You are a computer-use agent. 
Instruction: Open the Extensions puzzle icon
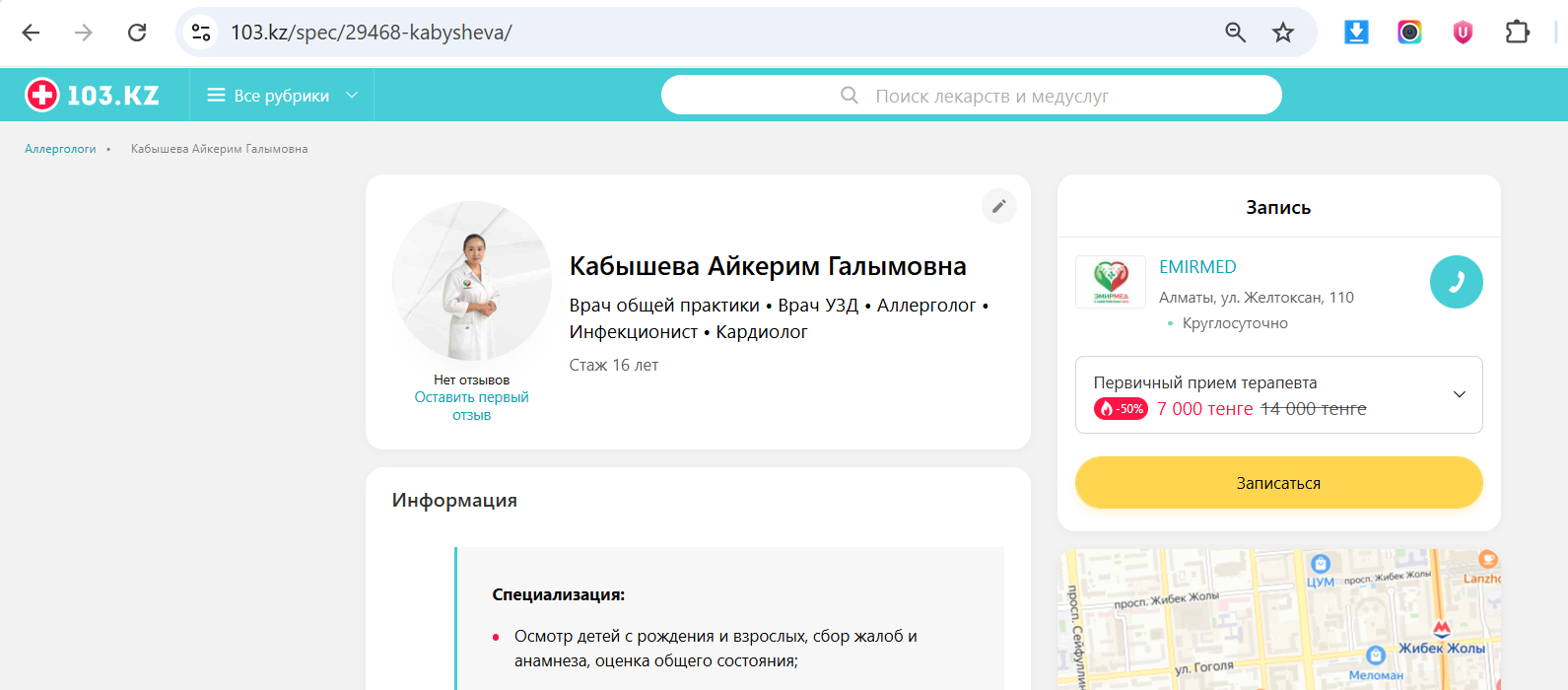tap(1517, 33)
